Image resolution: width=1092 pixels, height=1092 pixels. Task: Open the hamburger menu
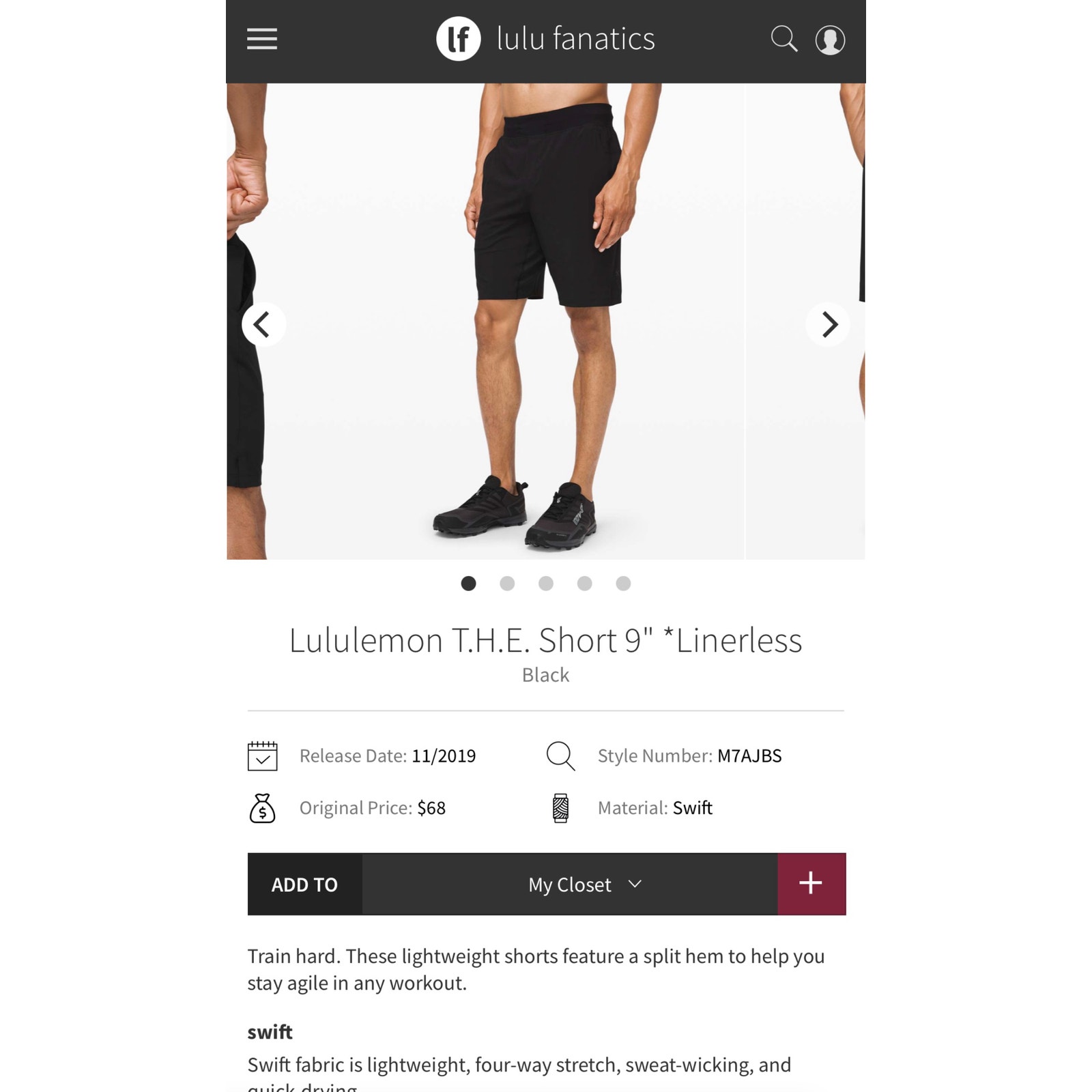click(261, 39)
